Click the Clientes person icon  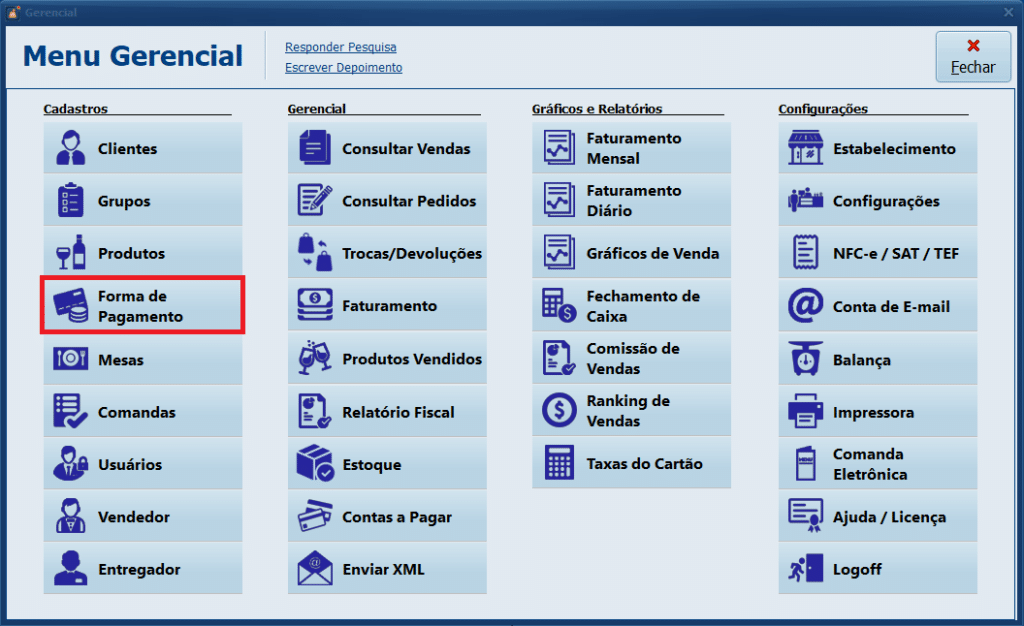click(71, 148)
